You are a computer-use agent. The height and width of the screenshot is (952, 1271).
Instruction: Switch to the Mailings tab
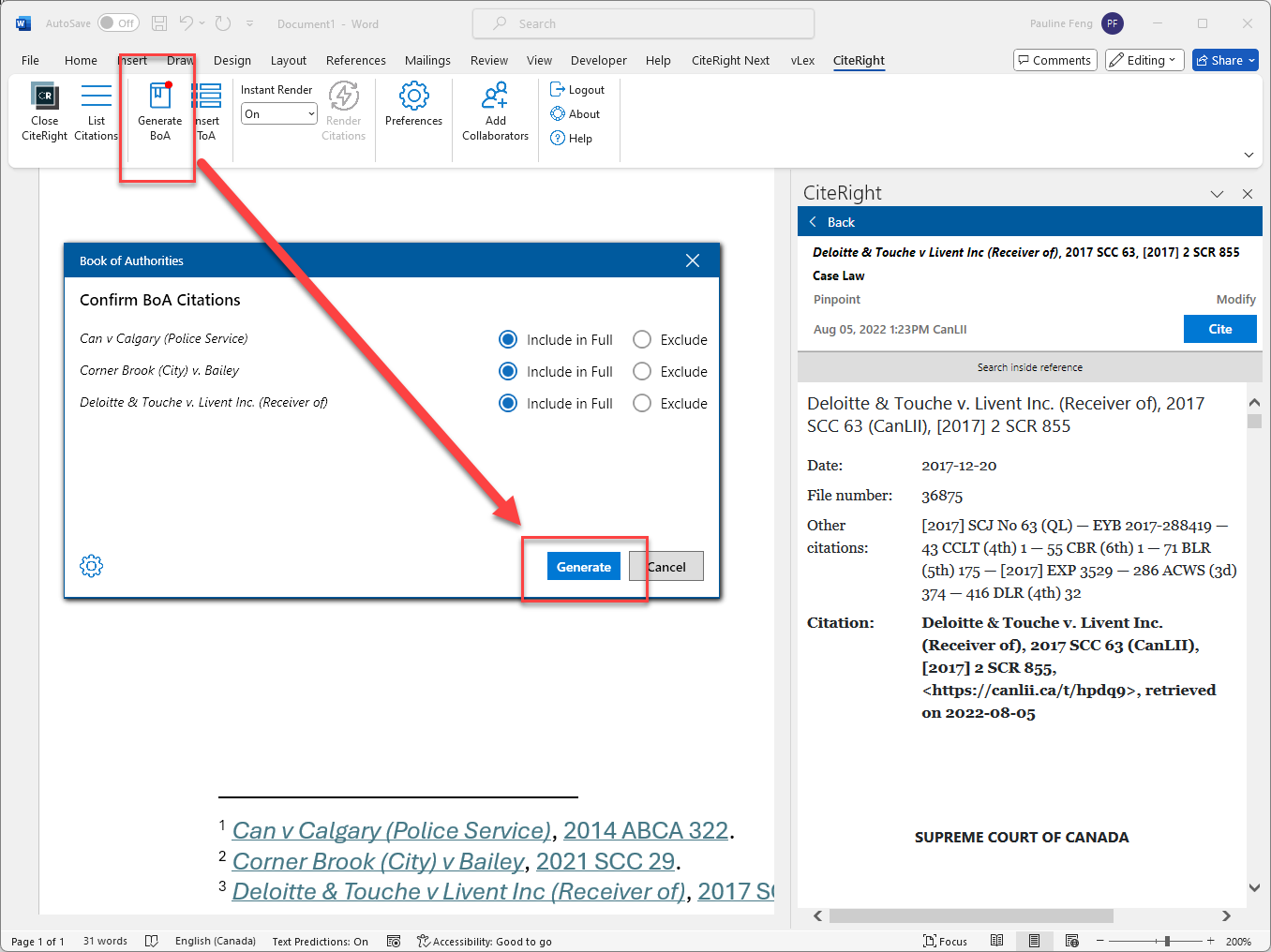click(x=427, y=60)
